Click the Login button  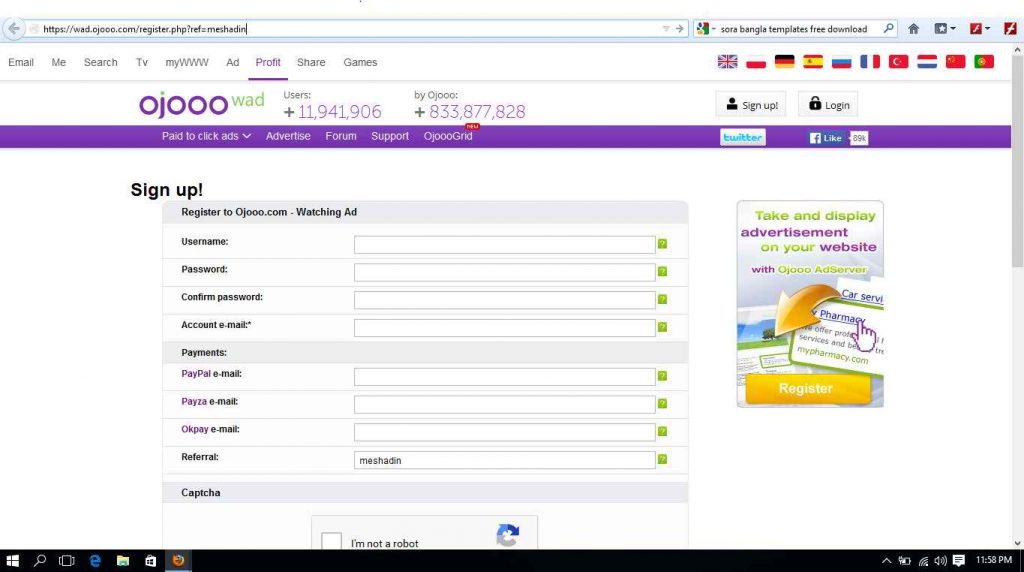pos(828,105)
